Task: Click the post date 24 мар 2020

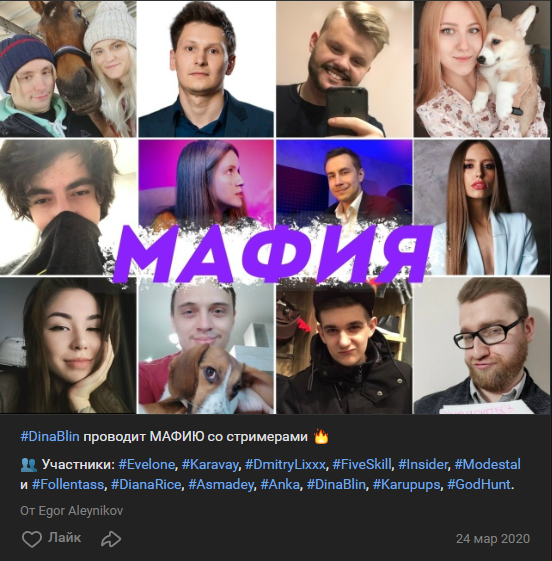Action: 493,539
